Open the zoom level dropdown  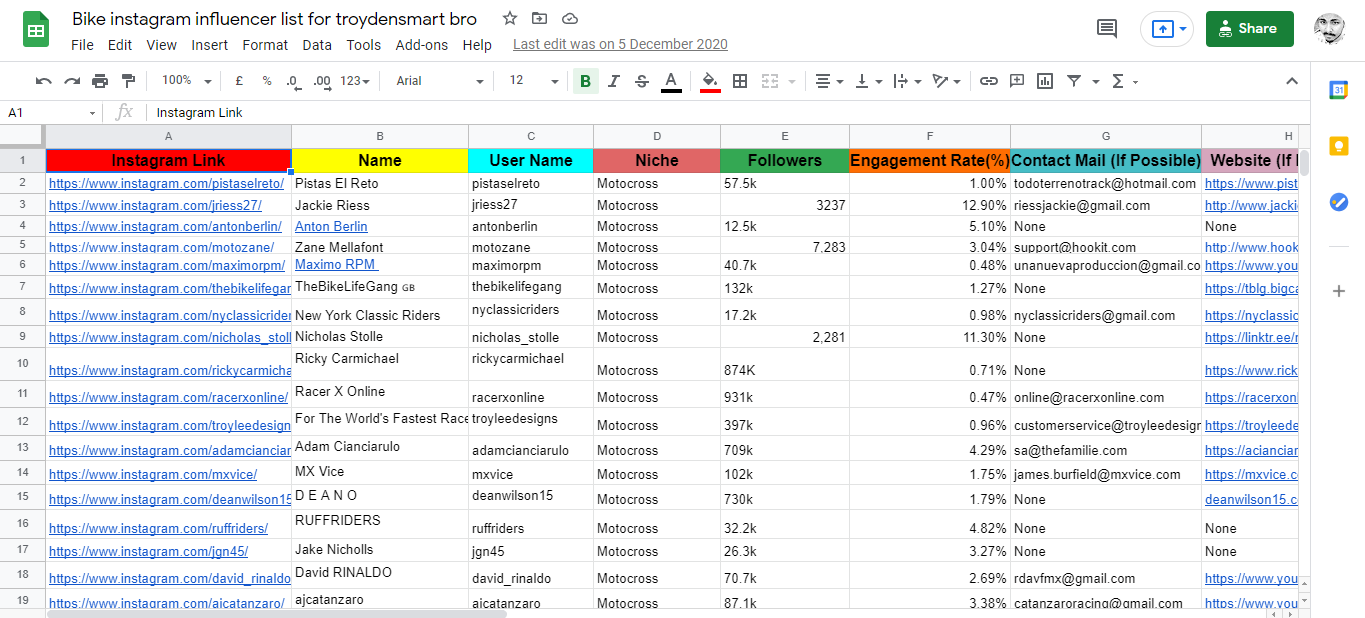pos(187,81)
